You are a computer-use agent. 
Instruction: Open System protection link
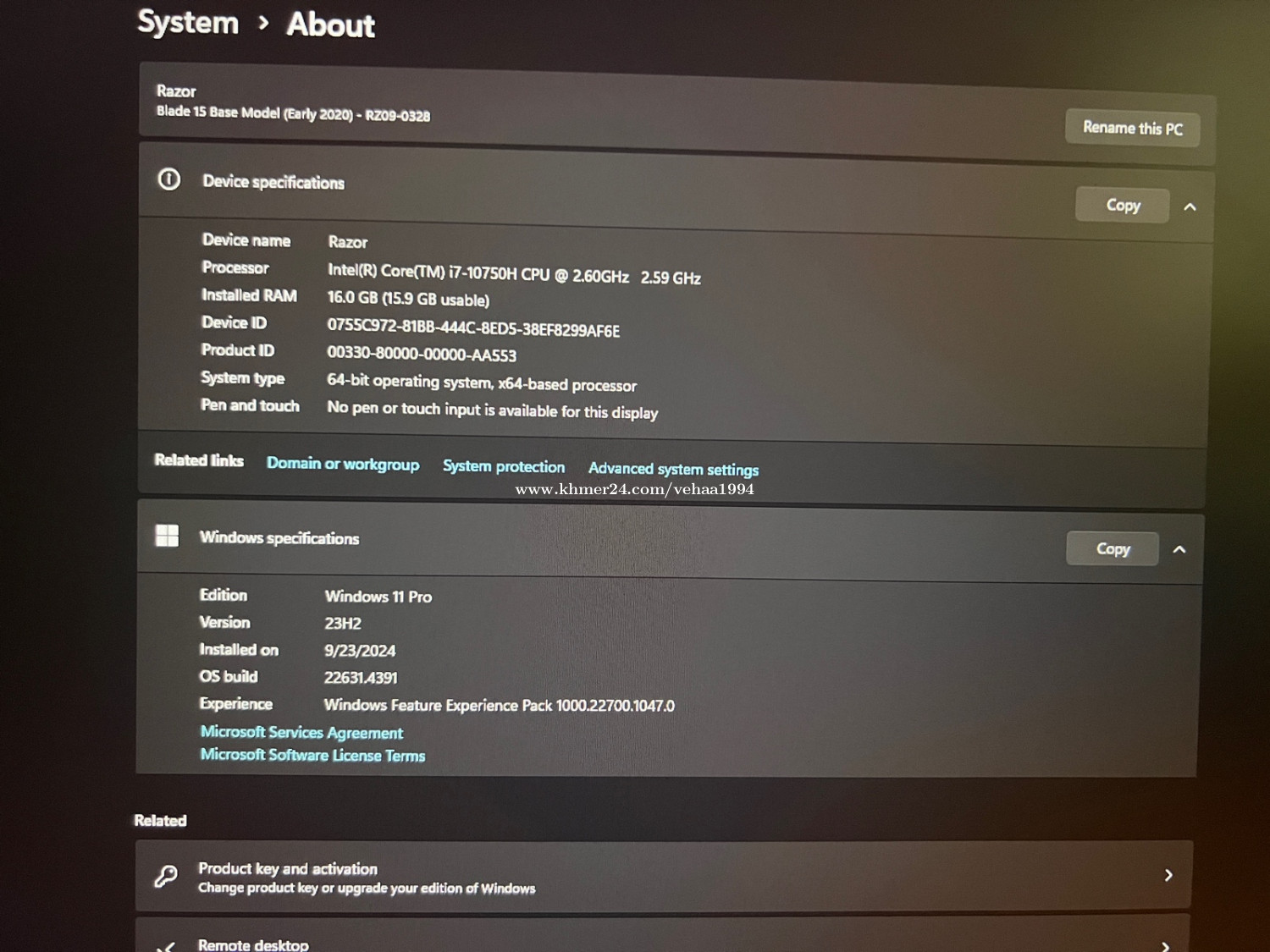click(503, 466)
